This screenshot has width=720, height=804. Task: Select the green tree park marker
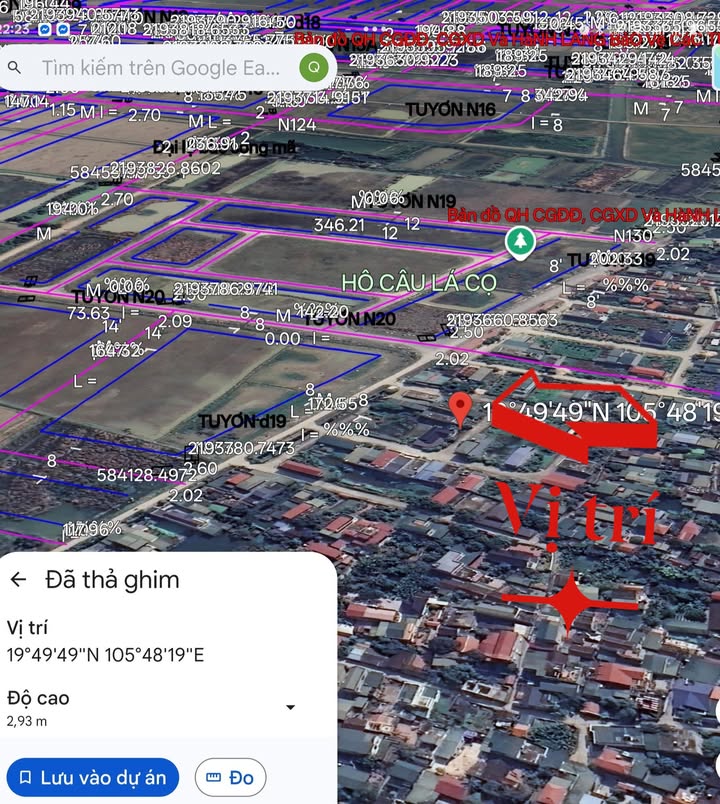(x=518, y=241)
